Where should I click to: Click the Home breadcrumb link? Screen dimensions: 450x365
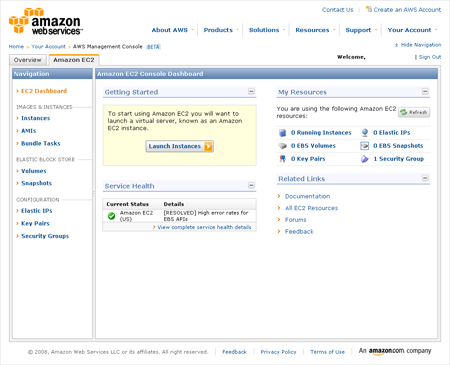click(16, 47)
